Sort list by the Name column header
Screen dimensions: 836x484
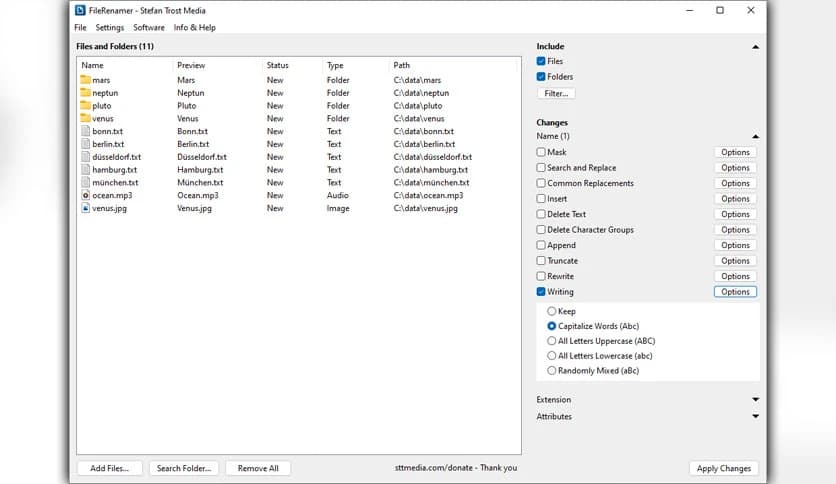click(92, 65)
